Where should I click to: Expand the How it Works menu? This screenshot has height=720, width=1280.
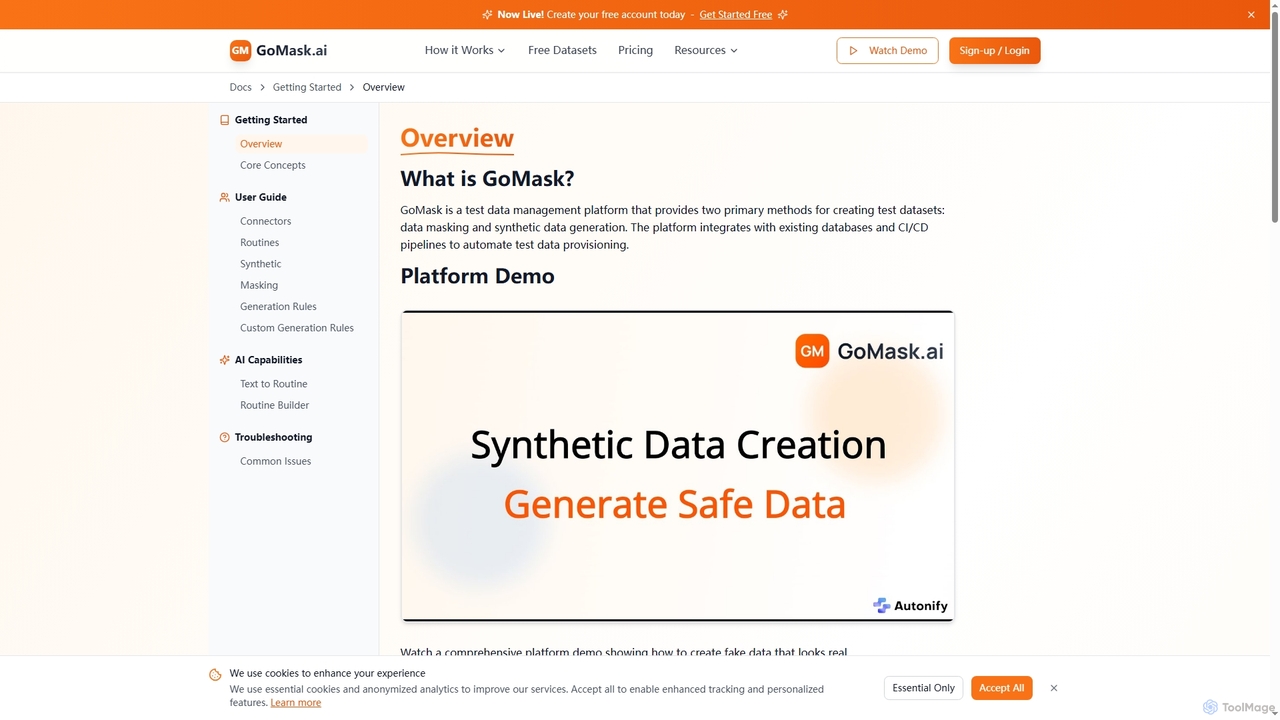(x=465, y=51)
